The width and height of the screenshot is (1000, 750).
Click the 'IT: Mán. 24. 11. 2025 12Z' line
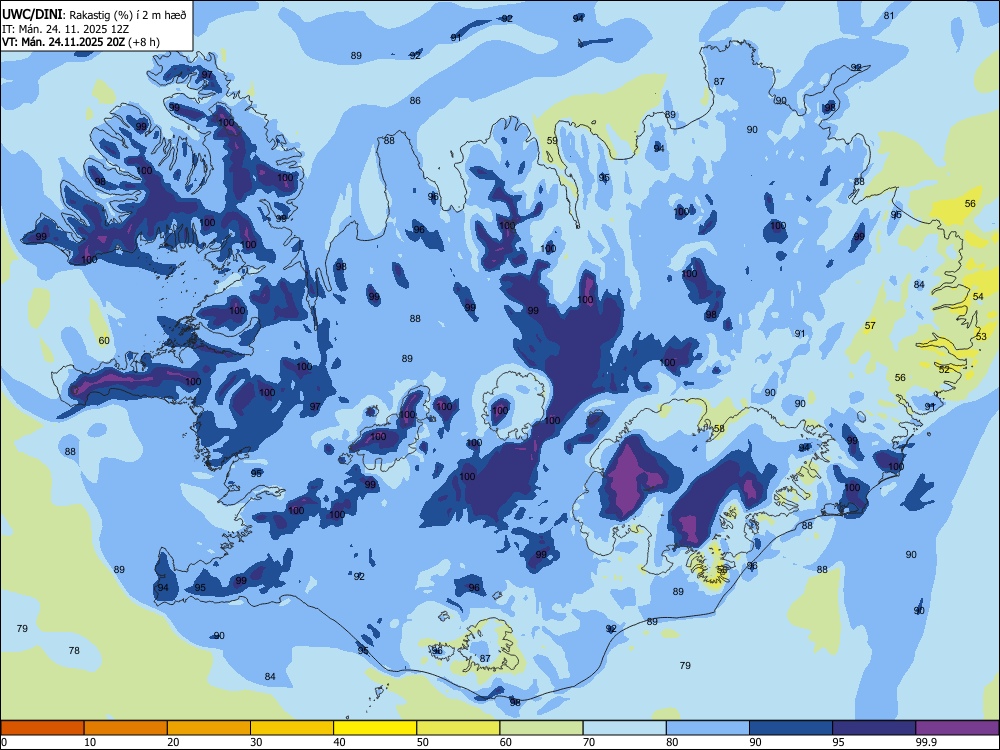tap(67, 29)
